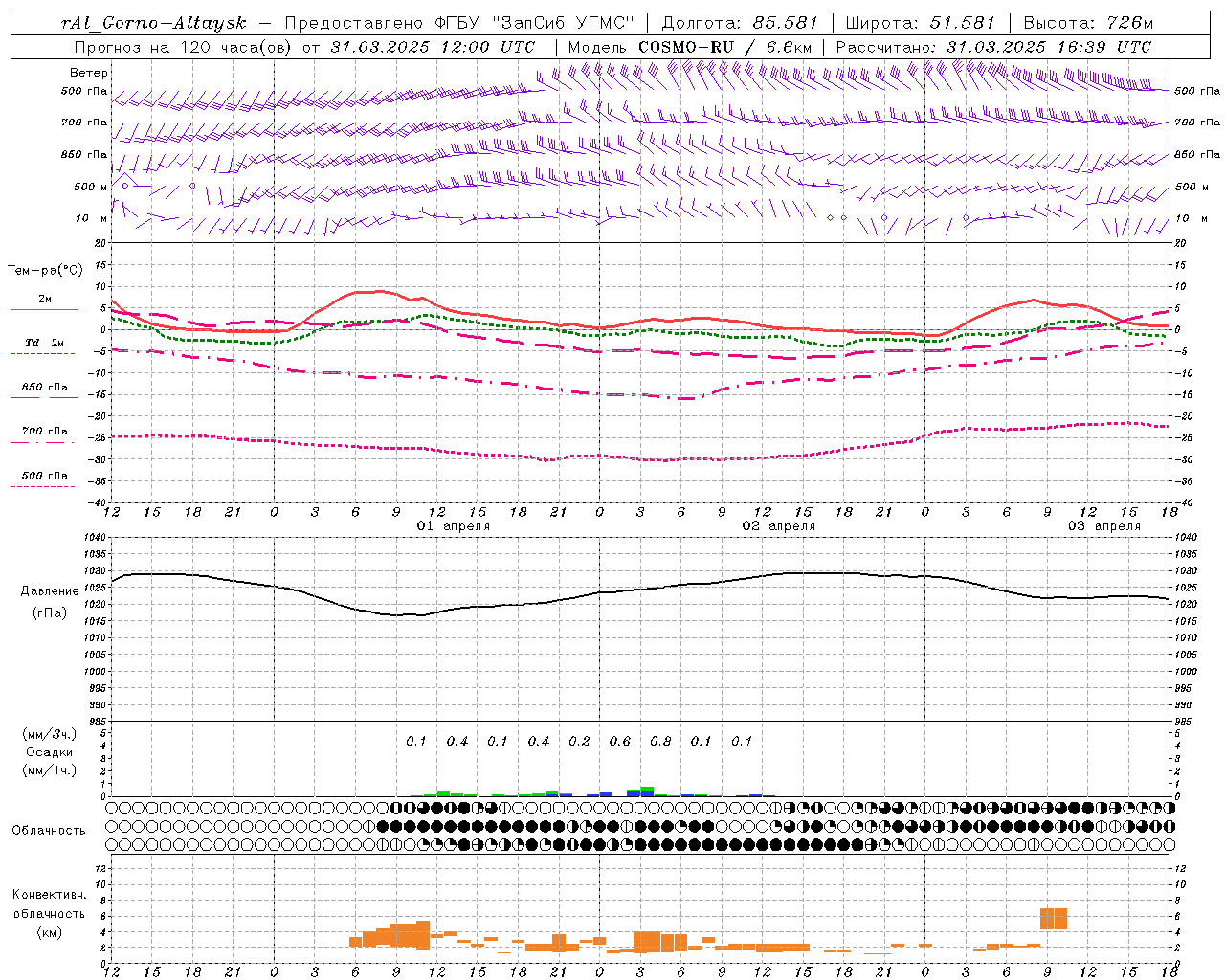Screen dimensions: 1225x980
Task: Click the computed timestamp 31.03.2025 16:39 UTC
Action: [x=1049, y=47]
